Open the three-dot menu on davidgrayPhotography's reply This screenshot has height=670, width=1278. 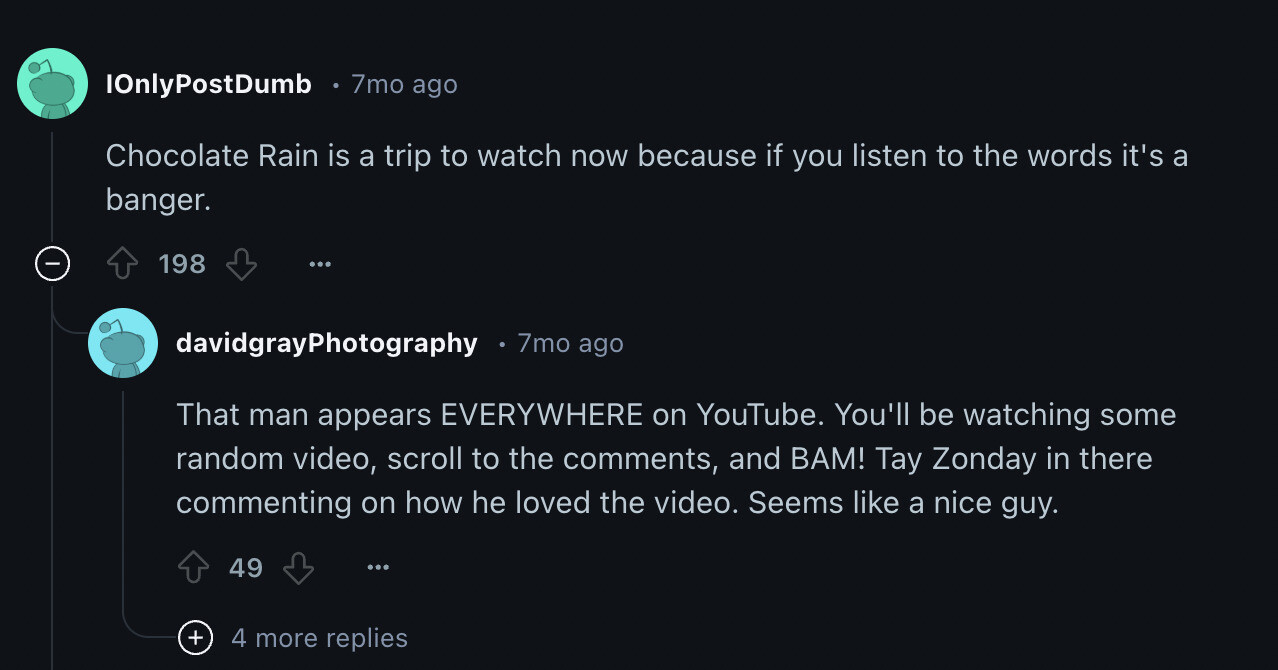377,569
